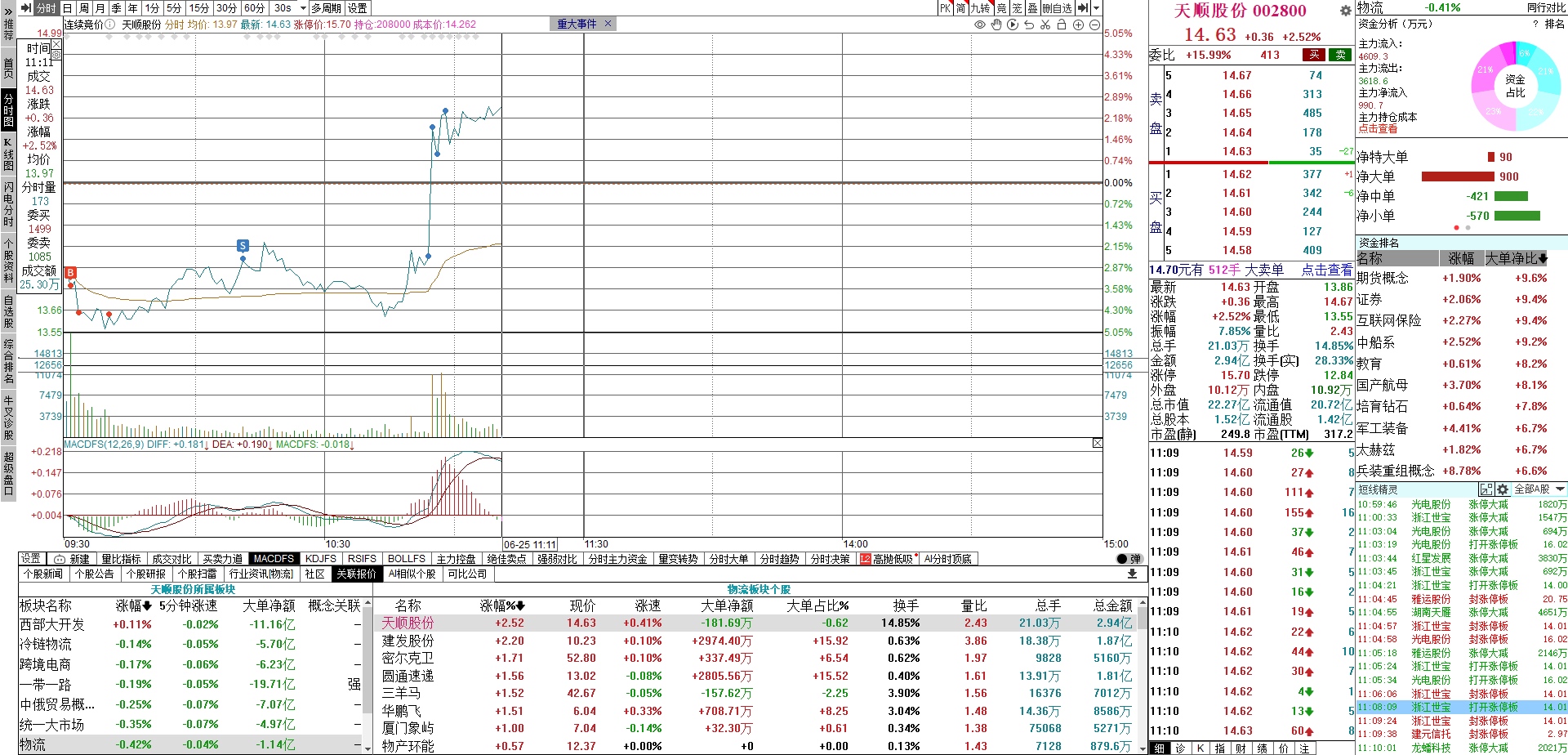Click the download arrow icon in the bottom panel
The width and height of the screenshot is (1568, 755).
click(x=1132, y=574)
